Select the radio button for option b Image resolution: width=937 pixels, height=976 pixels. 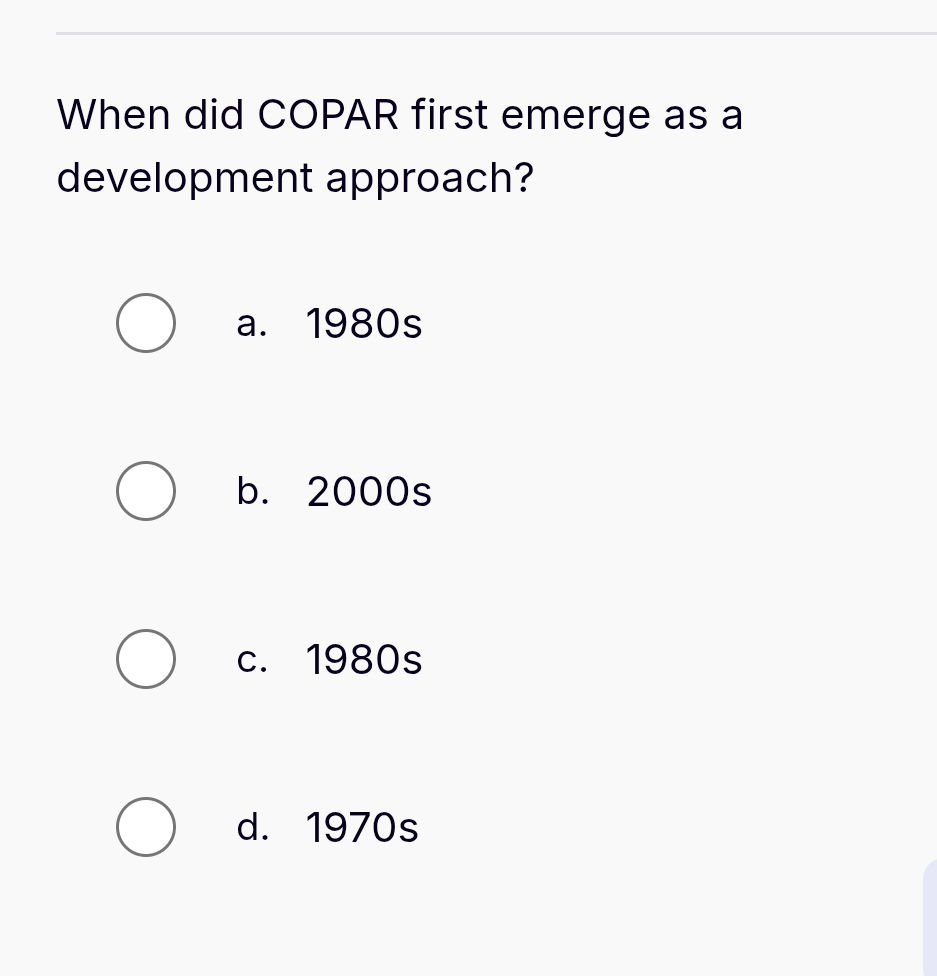(x=146, y=491)
